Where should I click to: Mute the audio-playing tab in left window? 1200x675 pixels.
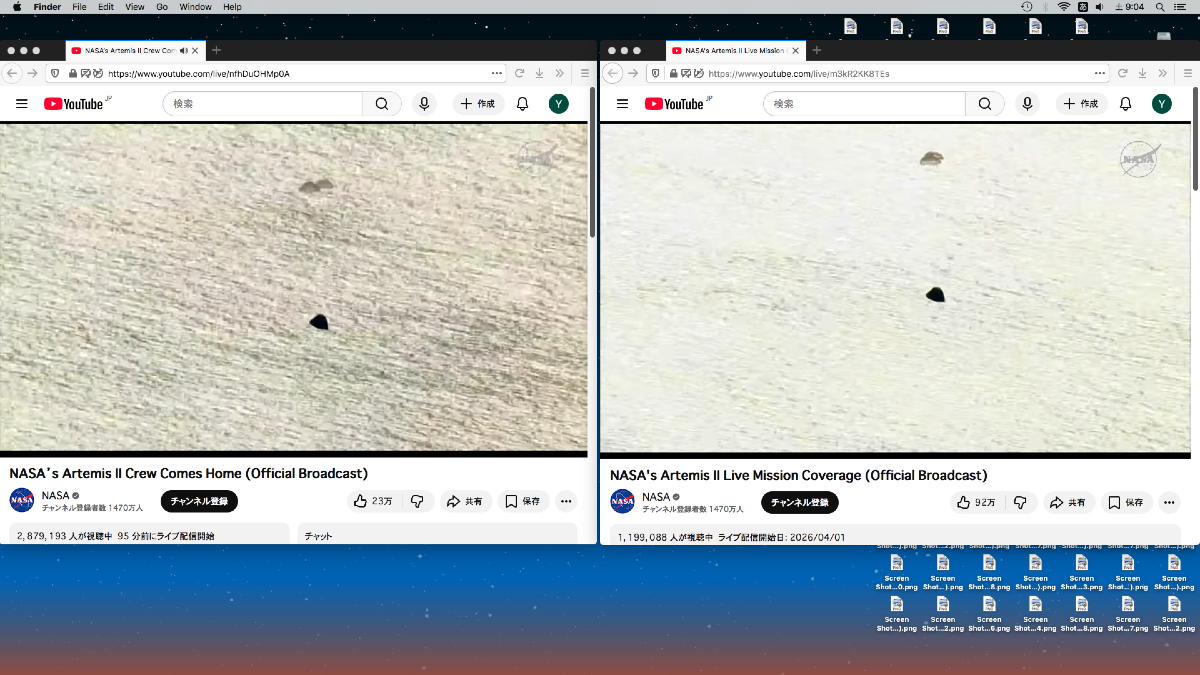pos(183,50)
